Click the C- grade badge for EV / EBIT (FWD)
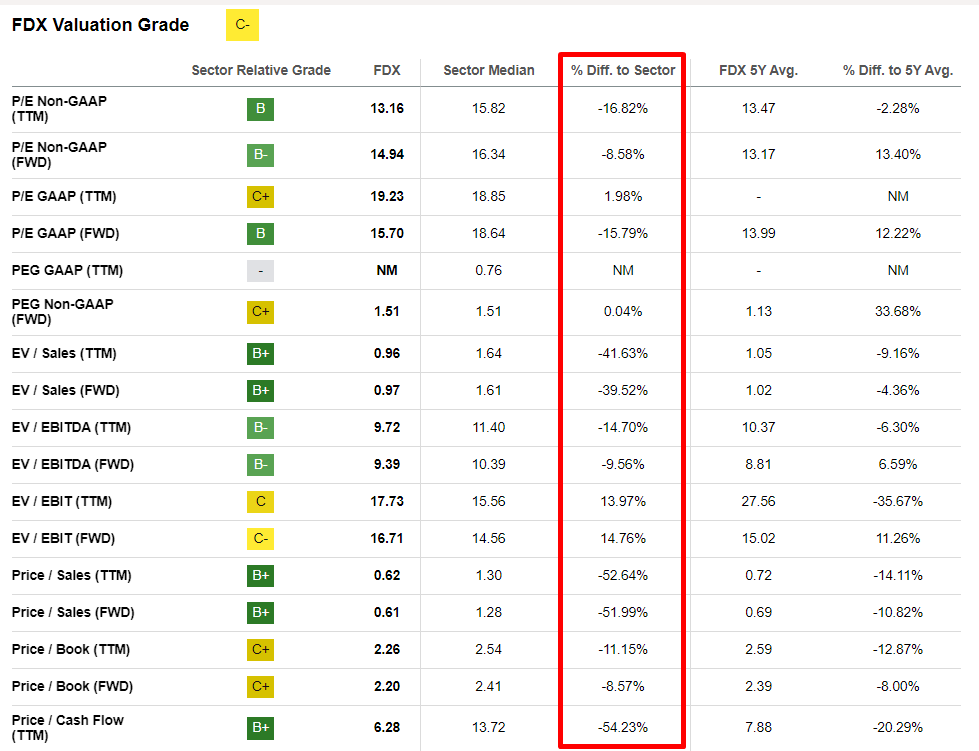The width and height of the screenshot is (979, 751). (260, 539)
